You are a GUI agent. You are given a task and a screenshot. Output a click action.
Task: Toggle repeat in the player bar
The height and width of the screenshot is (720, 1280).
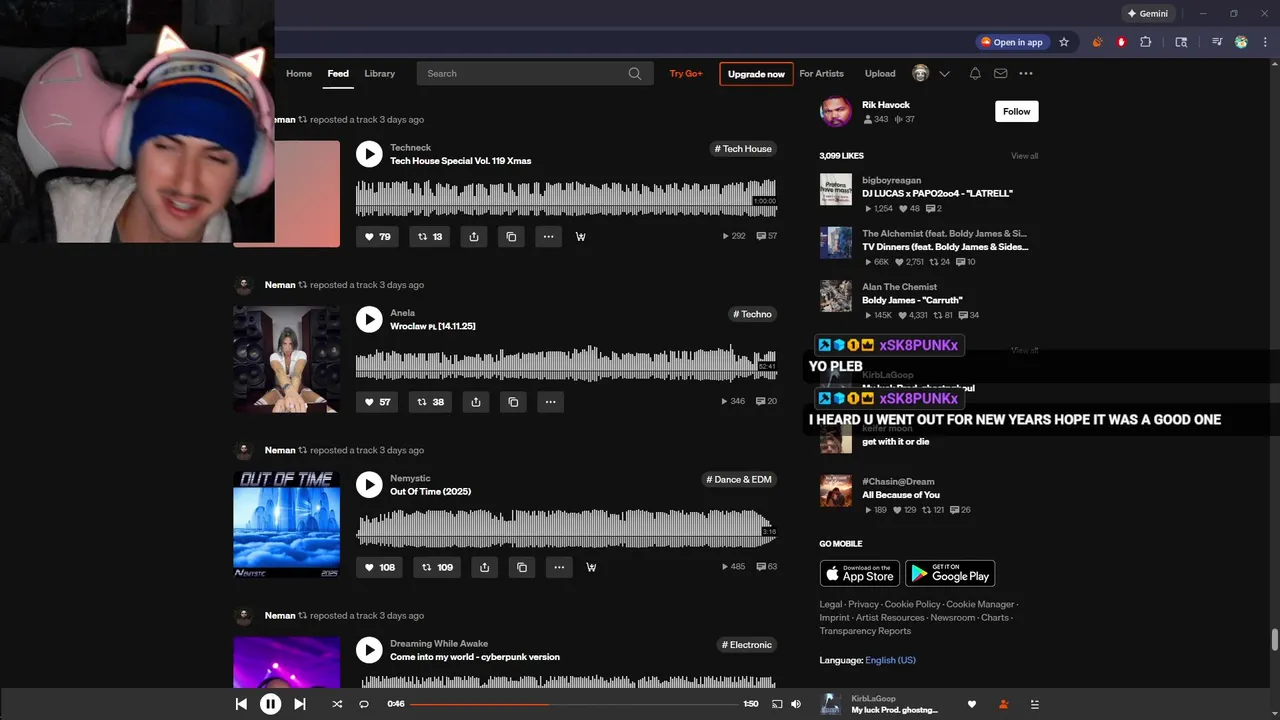click(364, 704)
